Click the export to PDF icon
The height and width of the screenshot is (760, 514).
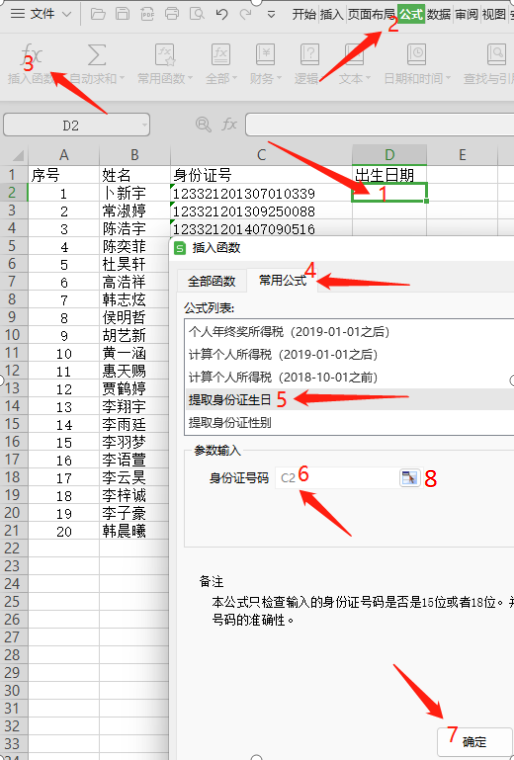pyautogui.click(x=147, y=14)
